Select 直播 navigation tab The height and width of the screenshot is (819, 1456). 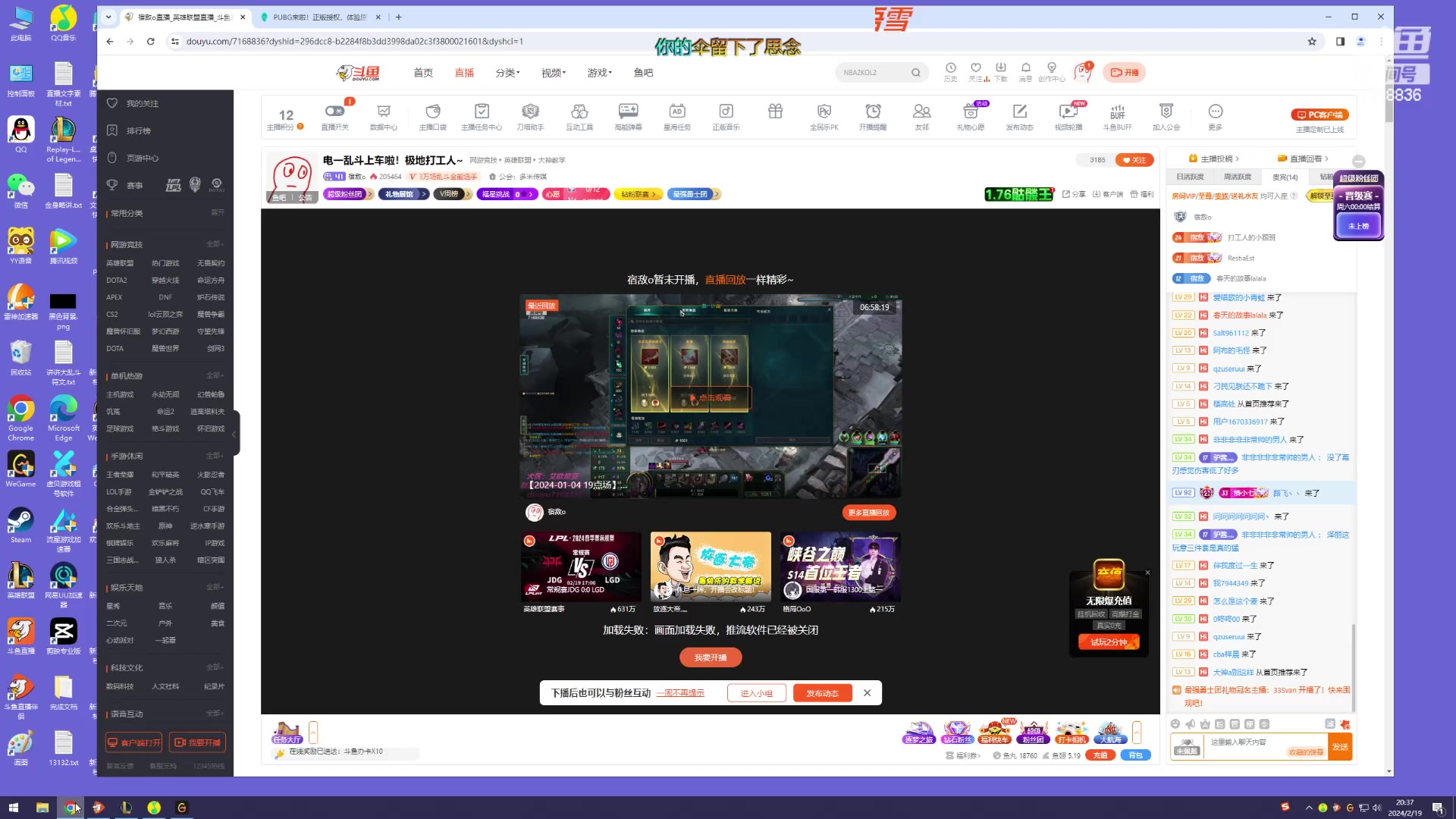[464, 73]
